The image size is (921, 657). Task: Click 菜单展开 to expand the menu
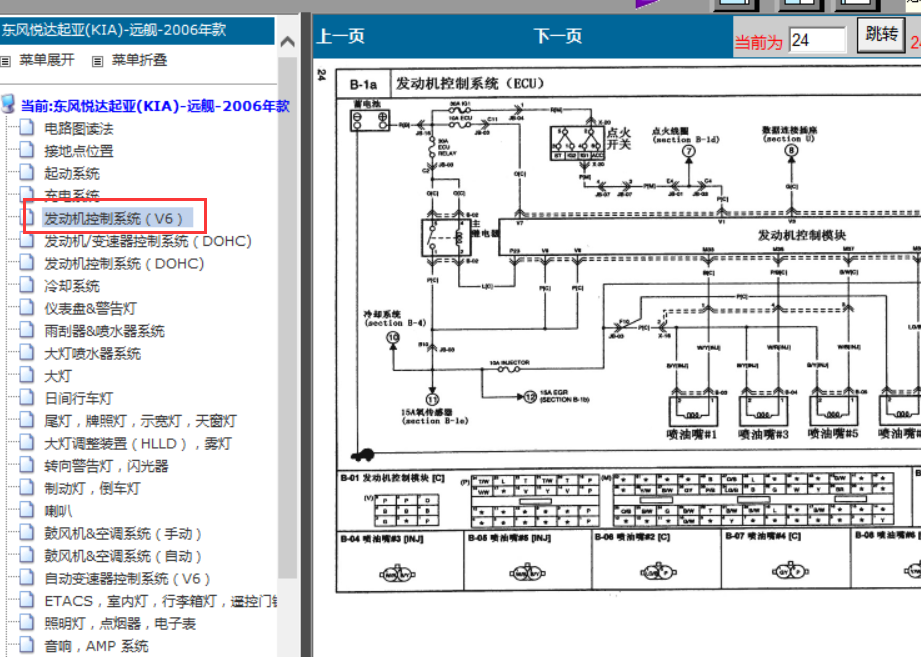coord(46,60)
